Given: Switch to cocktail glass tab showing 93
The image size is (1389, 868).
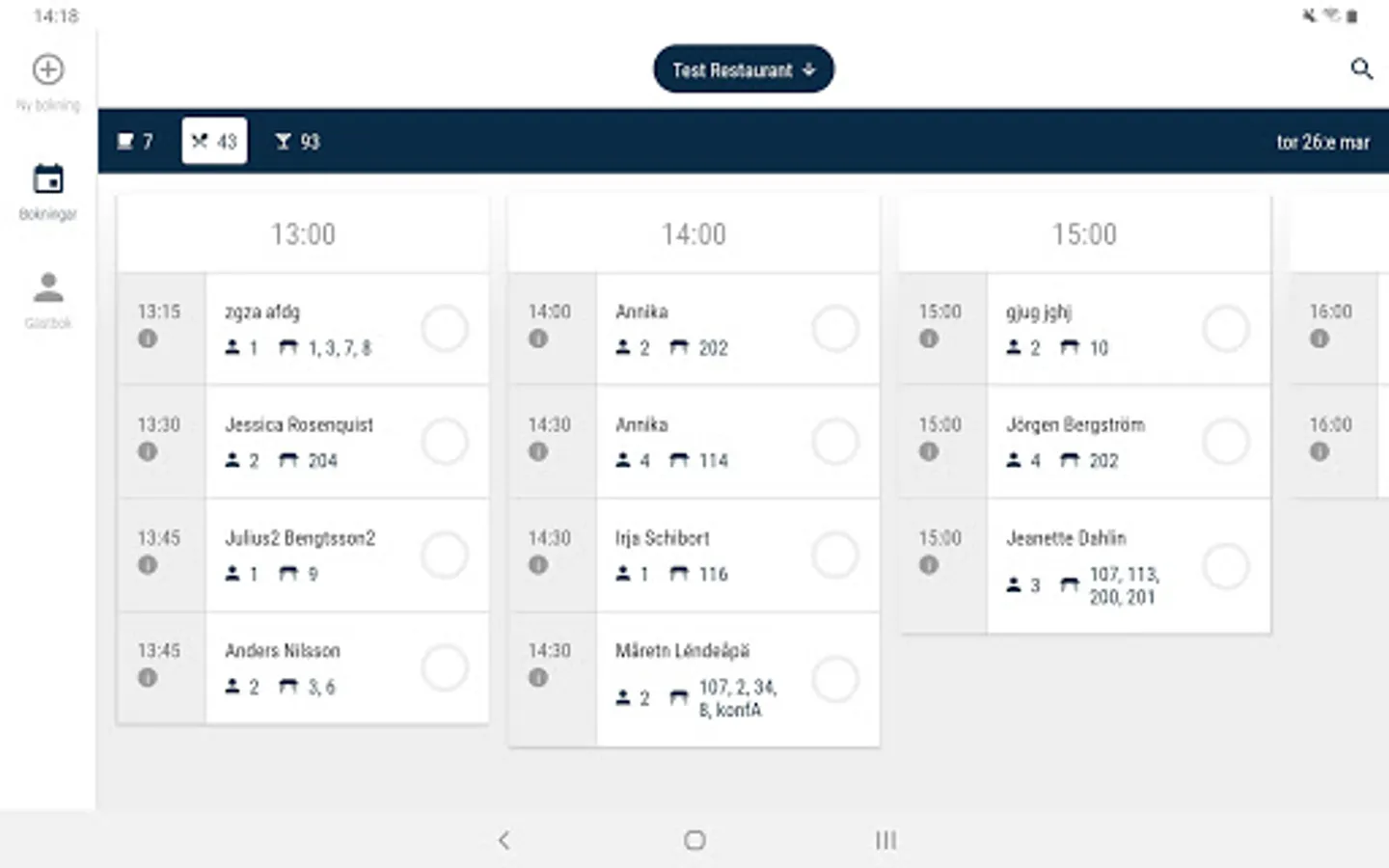Looking at the screenshot, I should [x=296, y=142].
